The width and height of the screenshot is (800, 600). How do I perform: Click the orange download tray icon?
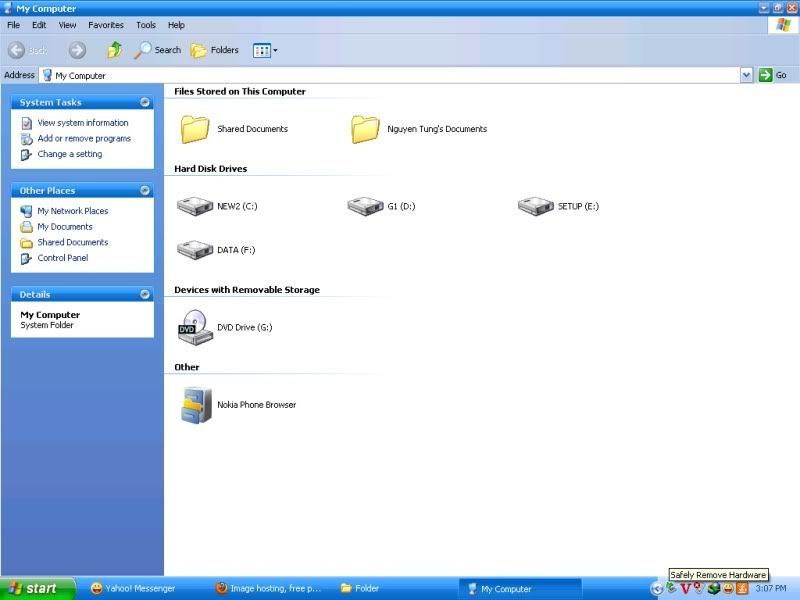(x=742, y=588)
